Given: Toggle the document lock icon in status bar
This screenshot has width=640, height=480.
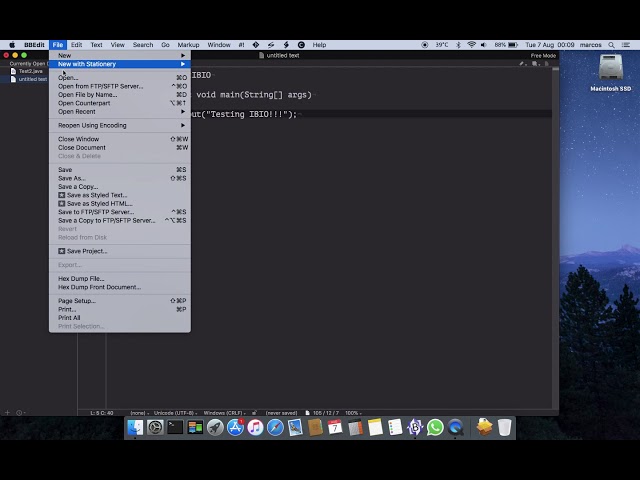Looking at the screenshot, I should [254, 413].
